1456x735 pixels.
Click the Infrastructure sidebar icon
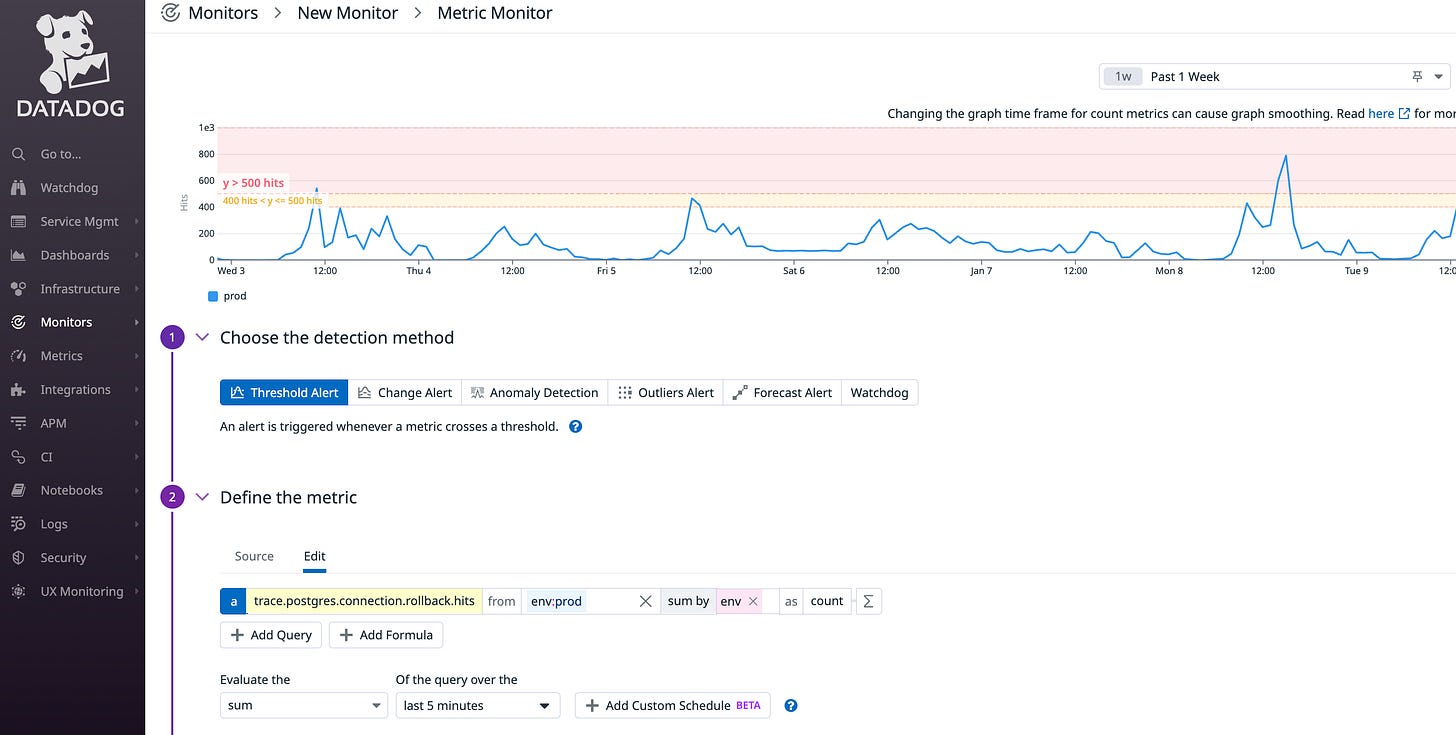point(18,289)
